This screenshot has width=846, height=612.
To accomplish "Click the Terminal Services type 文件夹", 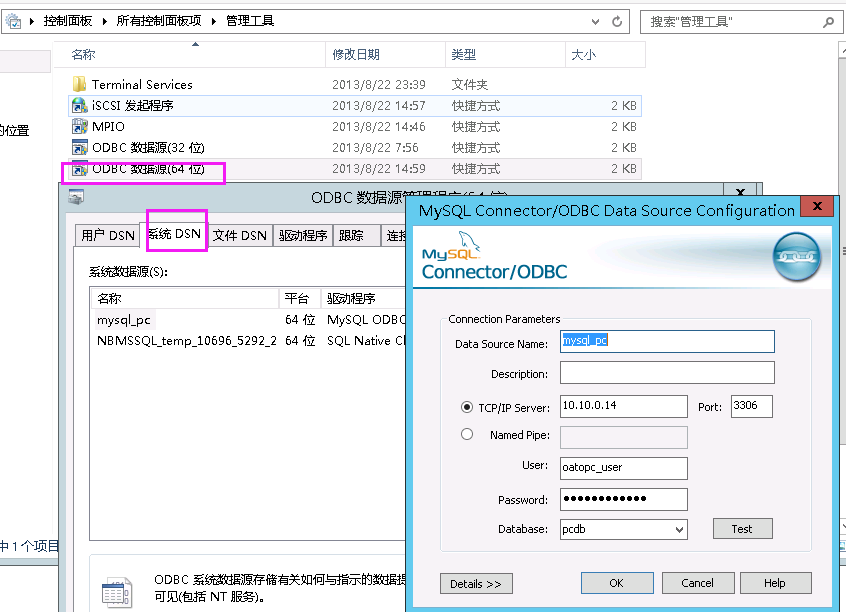I will (x=469, y=84).
